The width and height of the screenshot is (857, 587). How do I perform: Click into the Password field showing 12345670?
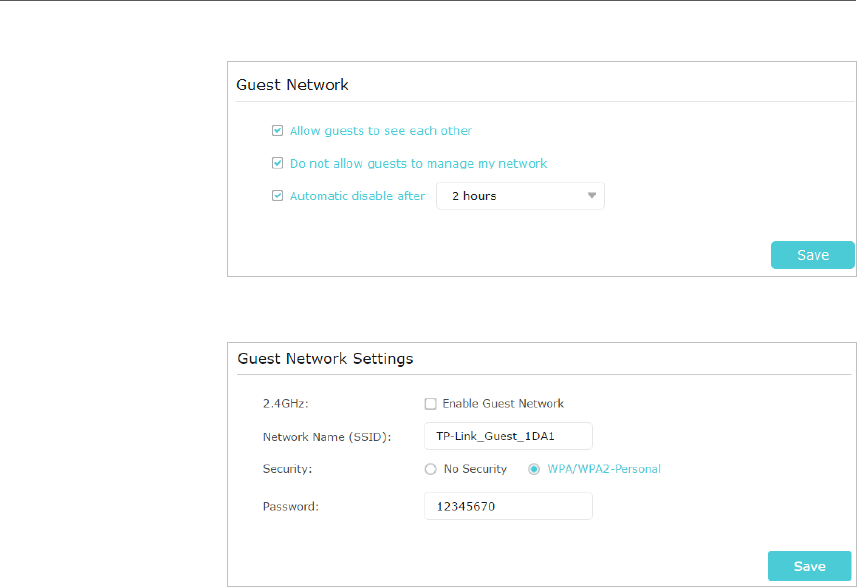click(508, 506)
